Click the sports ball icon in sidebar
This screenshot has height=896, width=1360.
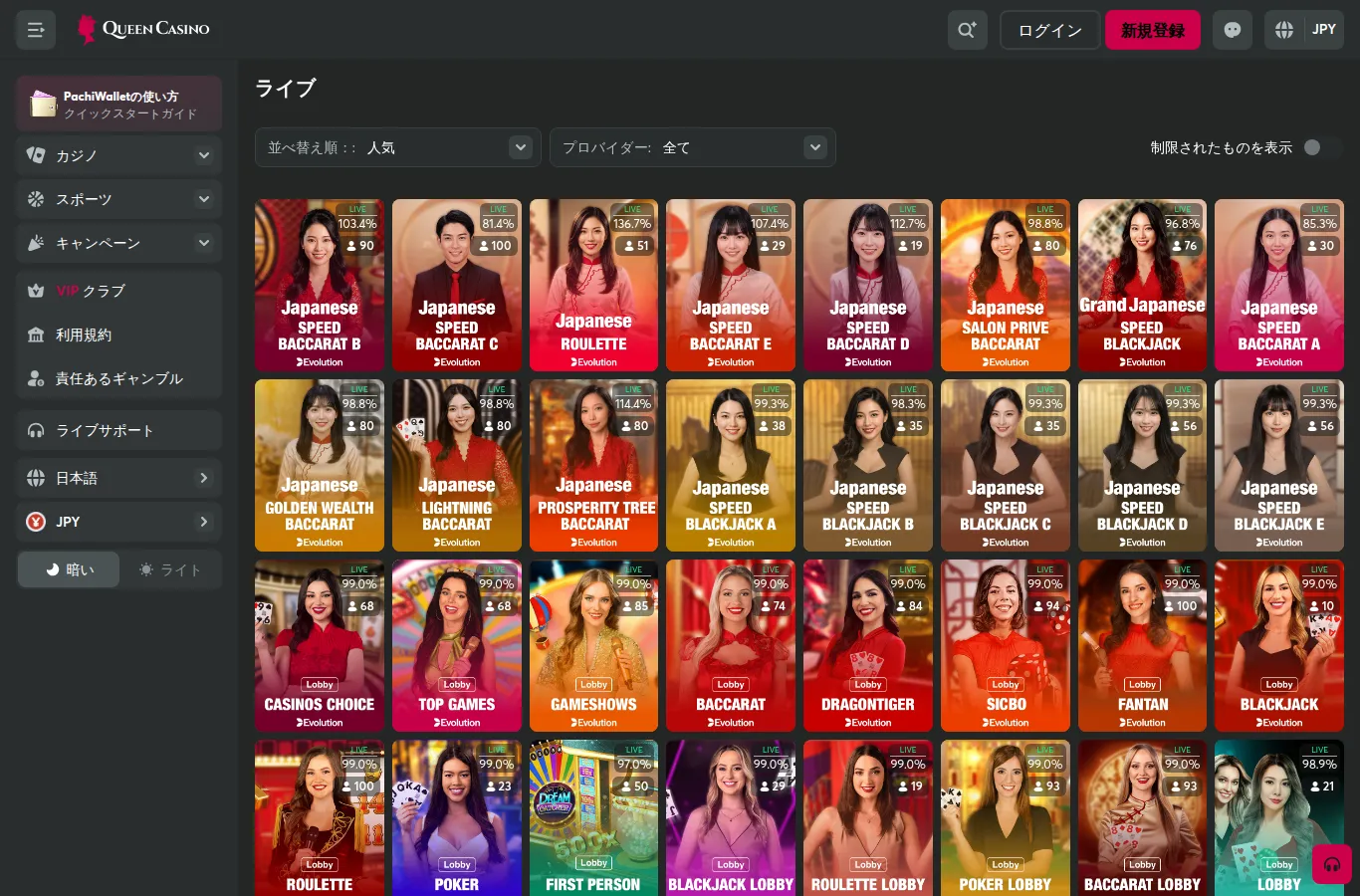tap(36, 199)
